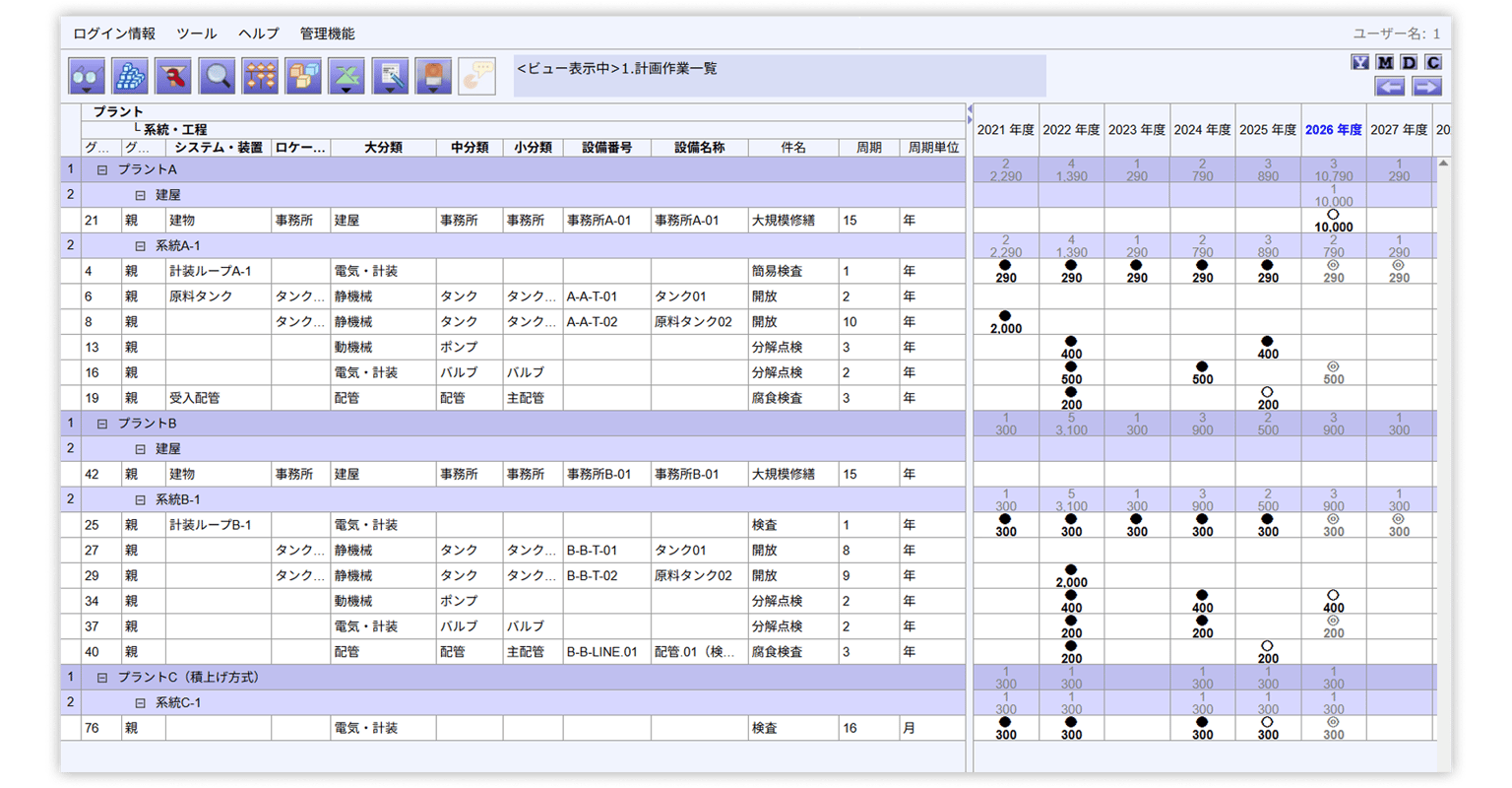Click the stamp toolbar icon
Screen dimensions: 1512x788
tap(433, 77)
